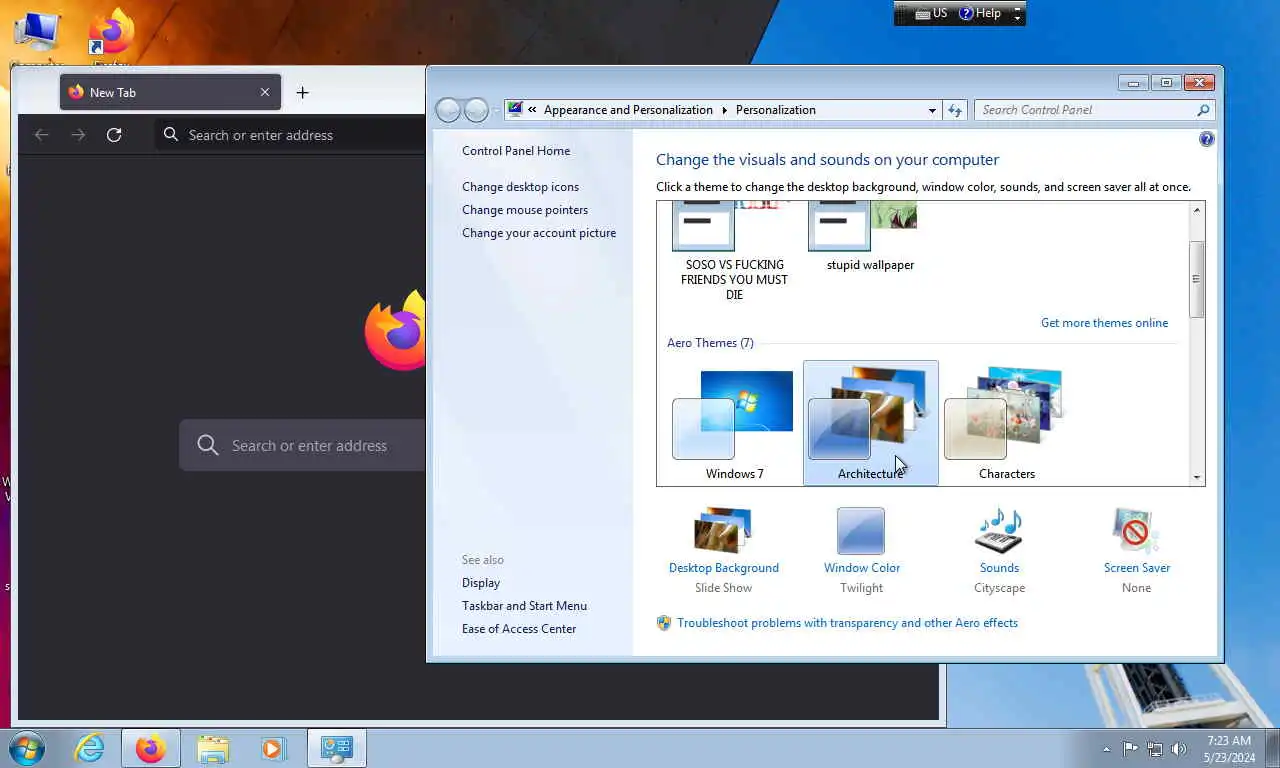Launch Internet Explorer from the taskbar

[x=89, y=748]
